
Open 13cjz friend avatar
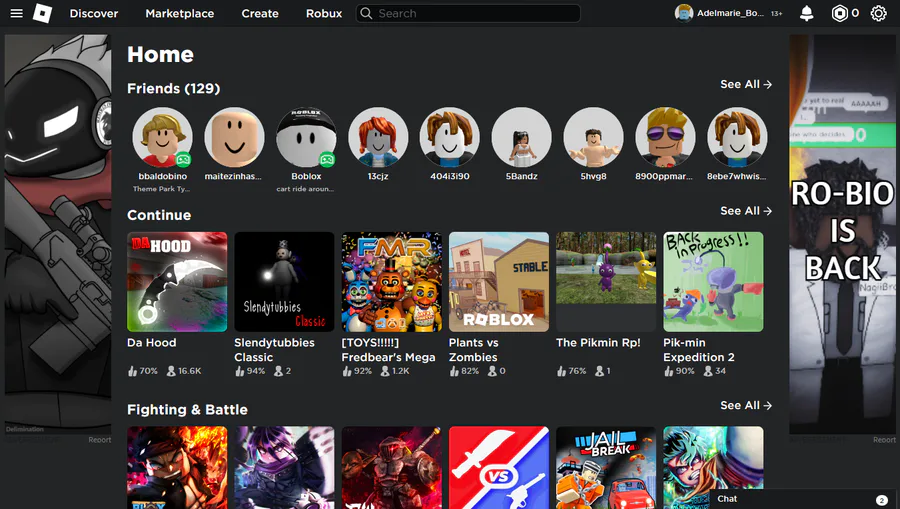(x=378, y=137)
